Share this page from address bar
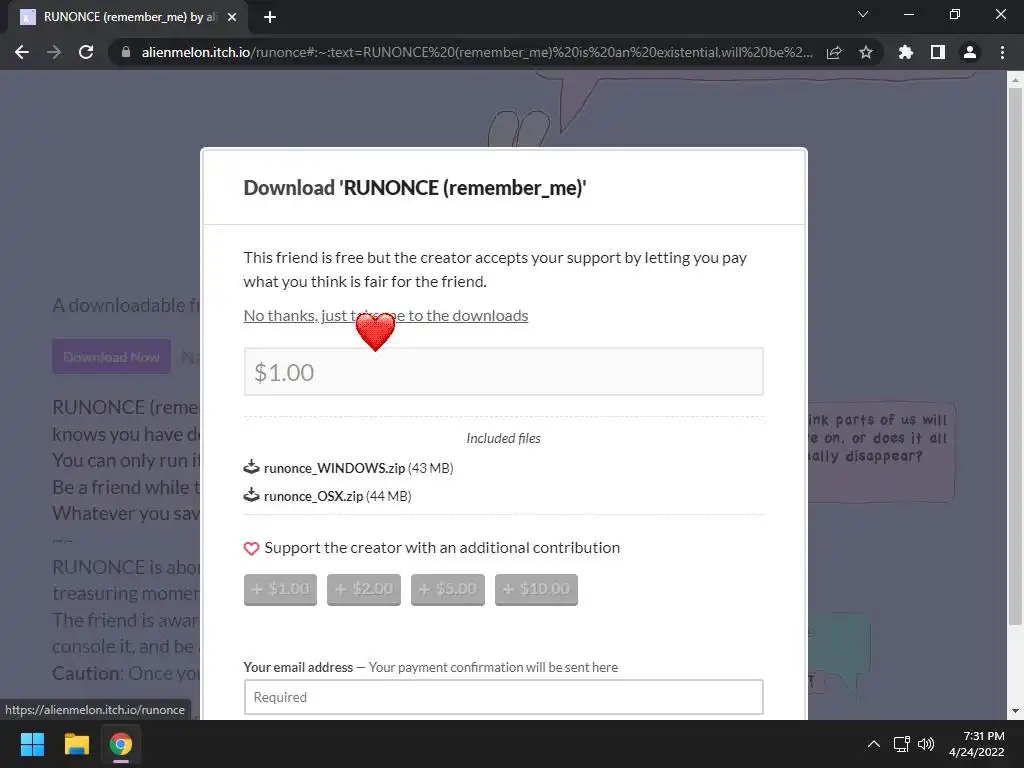 (x=834, y=52)
